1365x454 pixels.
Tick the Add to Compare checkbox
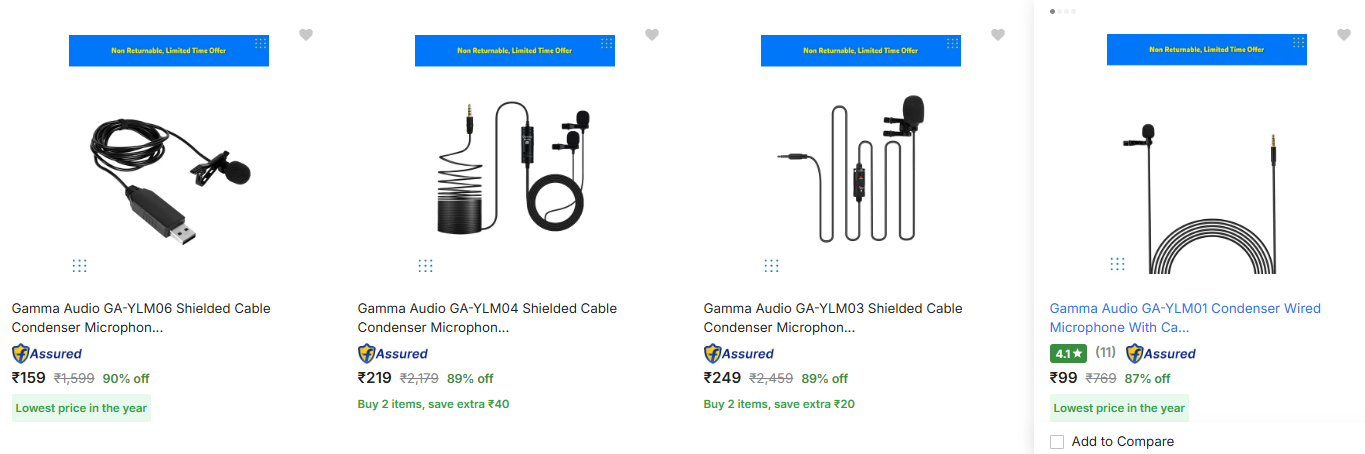click(x=1057, y=442)
